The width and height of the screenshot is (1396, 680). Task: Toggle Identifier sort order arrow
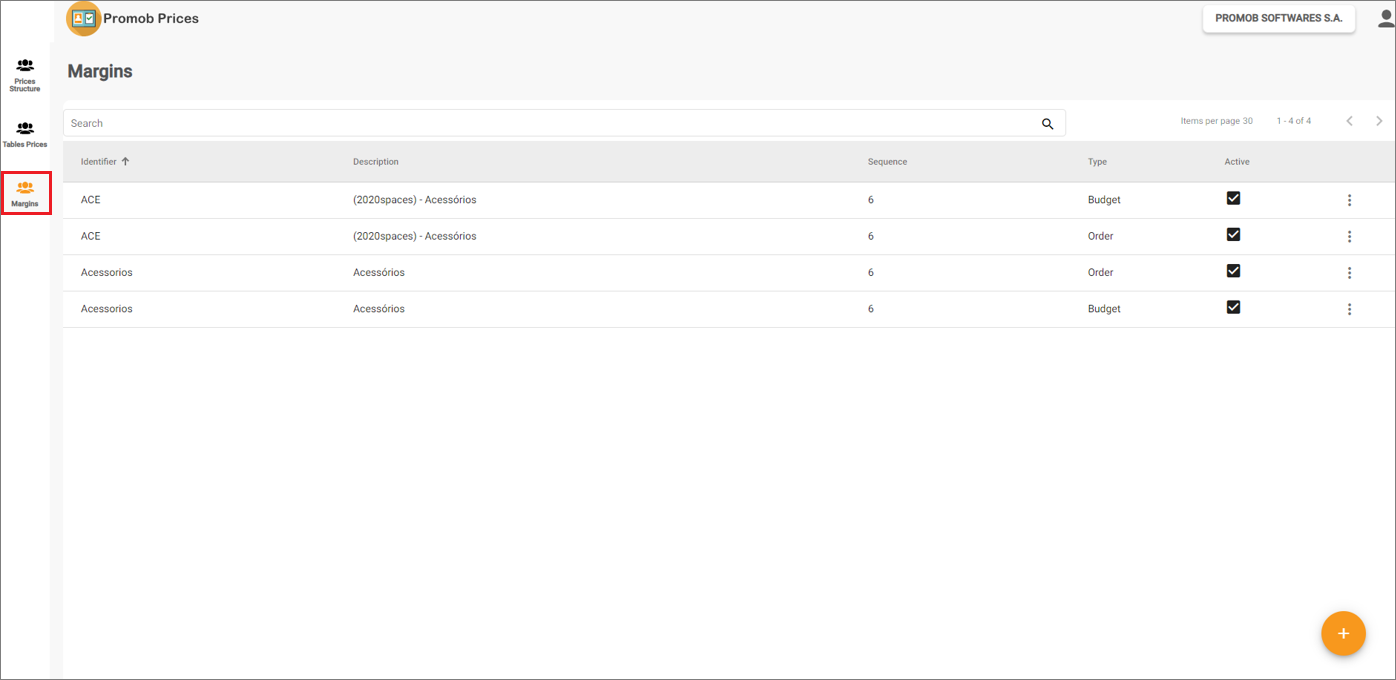point(125,161)
